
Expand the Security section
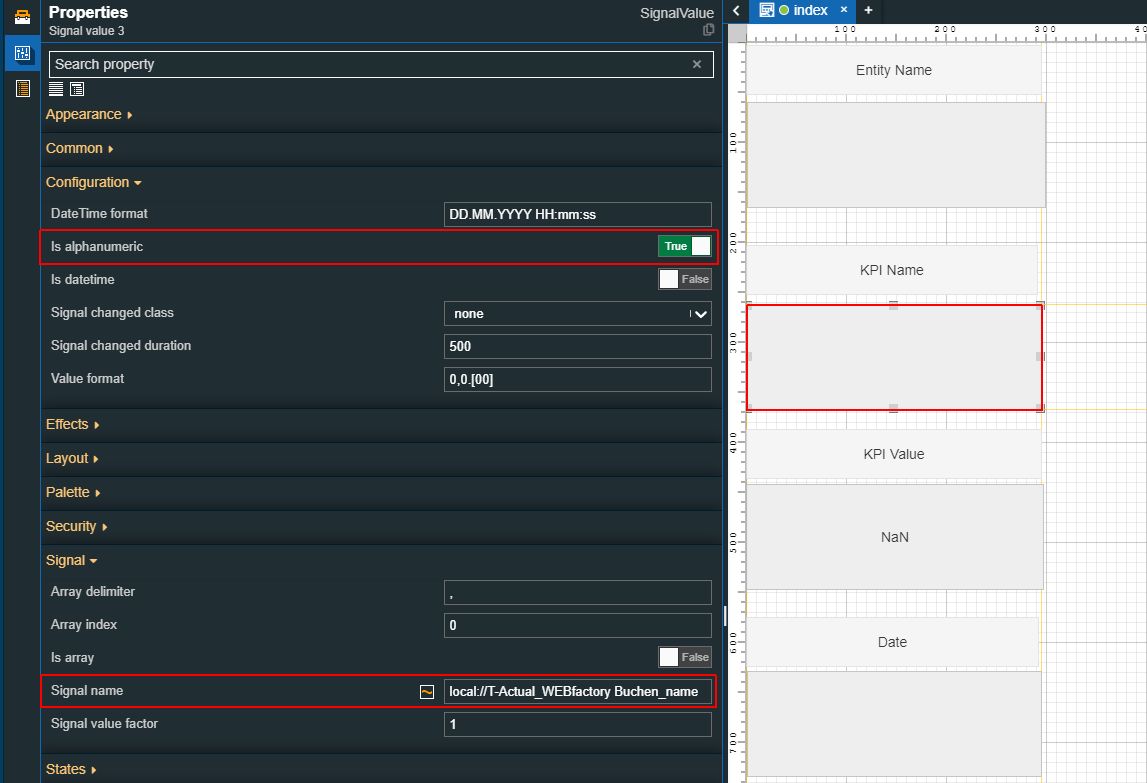pyautogui.click(x=76, y=527)
